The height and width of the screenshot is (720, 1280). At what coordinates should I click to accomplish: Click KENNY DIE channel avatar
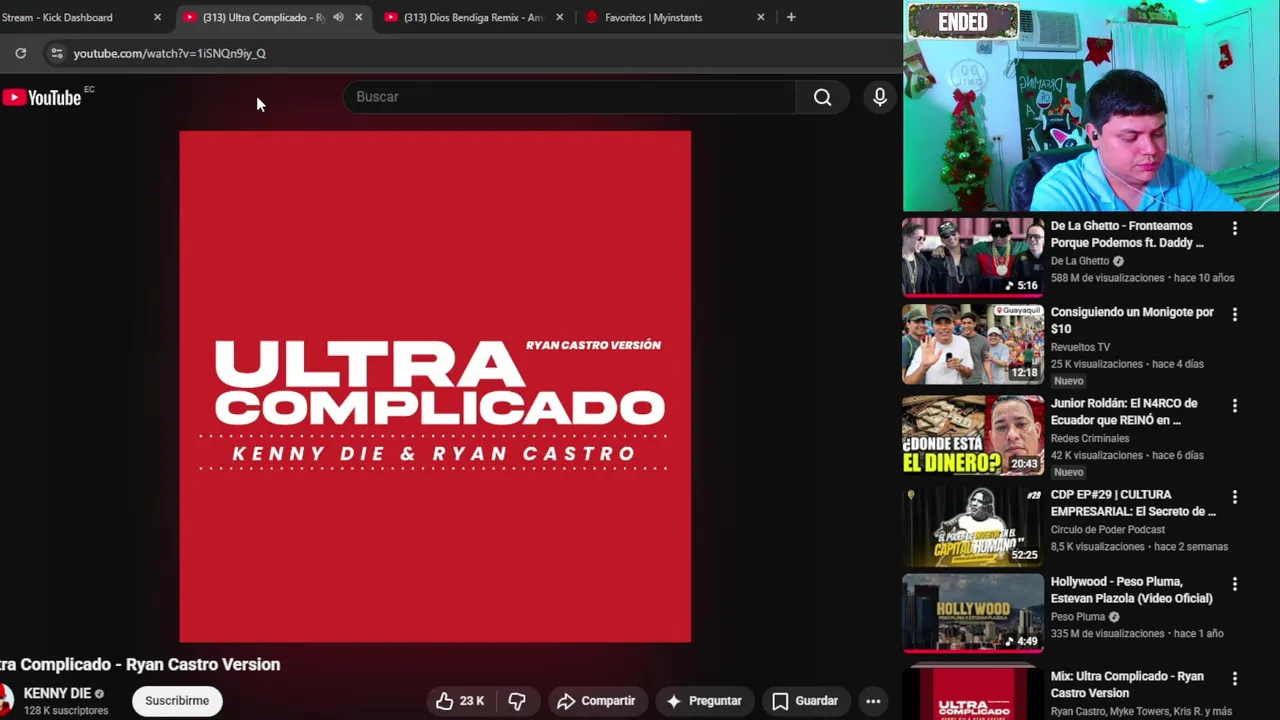(x=5, y=700)
